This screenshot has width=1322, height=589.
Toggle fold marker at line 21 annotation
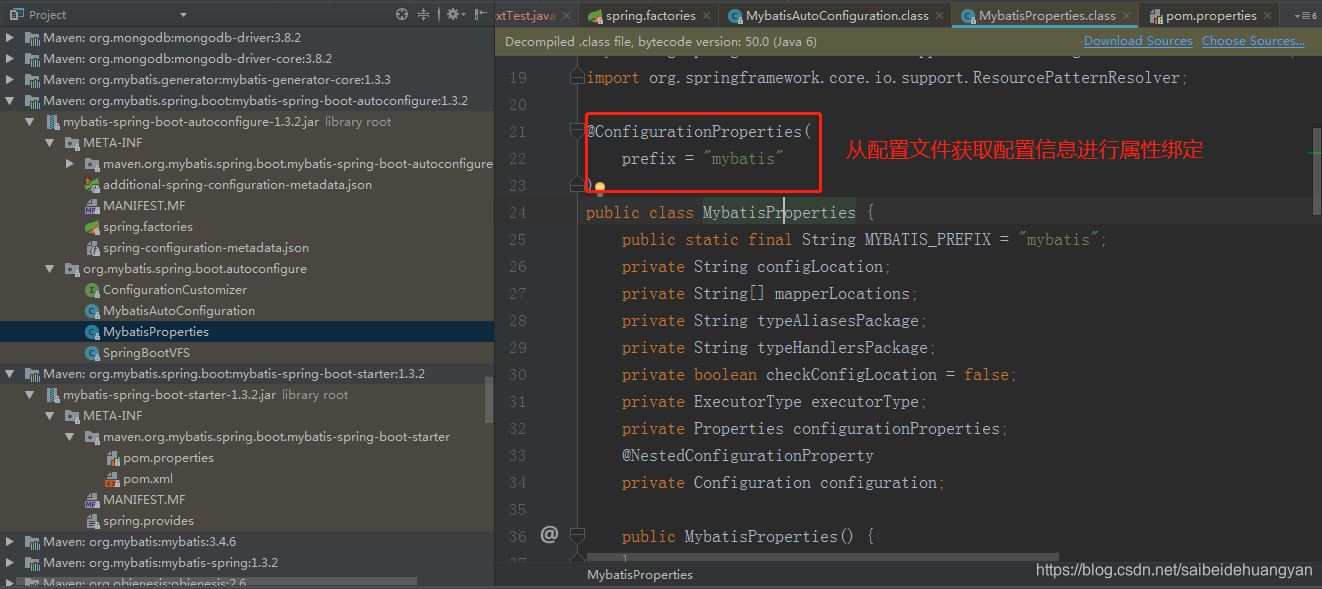[577, 131]
